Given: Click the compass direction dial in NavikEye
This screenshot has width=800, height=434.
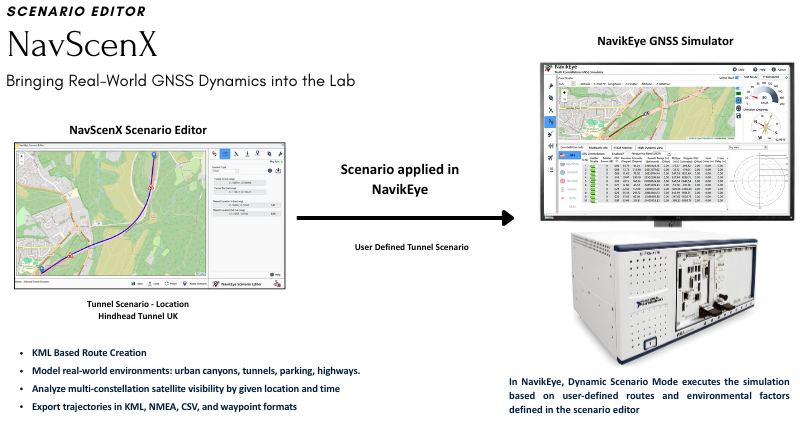Looking at the screenshot, I should (765, 126).
